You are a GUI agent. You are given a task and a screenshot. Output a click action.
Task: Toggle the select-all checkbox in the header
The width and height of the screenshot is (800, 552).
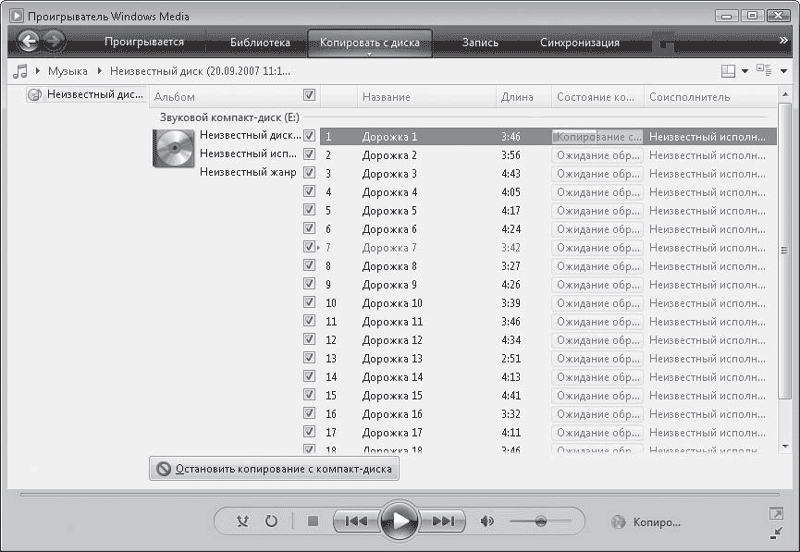(309, 96)
